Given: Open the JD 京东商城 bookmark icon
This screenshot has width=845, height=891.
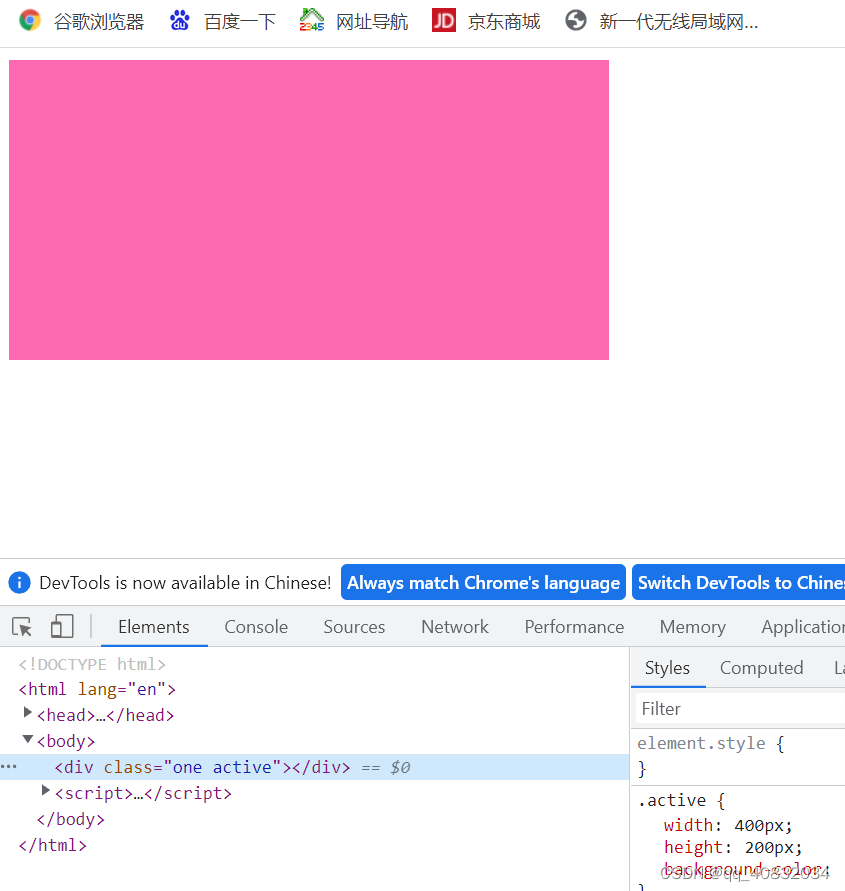Looking at the screenshot, I should click(x=444, y=20).
